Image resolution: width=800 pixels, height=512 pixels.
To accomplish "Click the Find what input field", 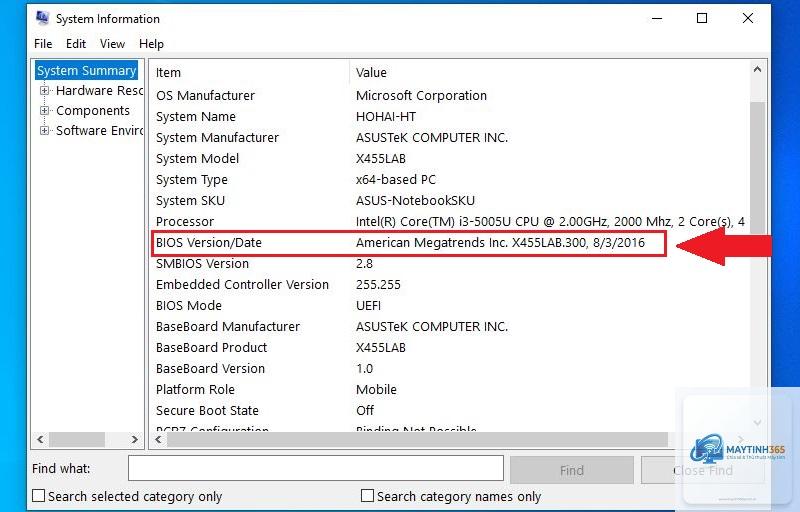I will point(316,468).
